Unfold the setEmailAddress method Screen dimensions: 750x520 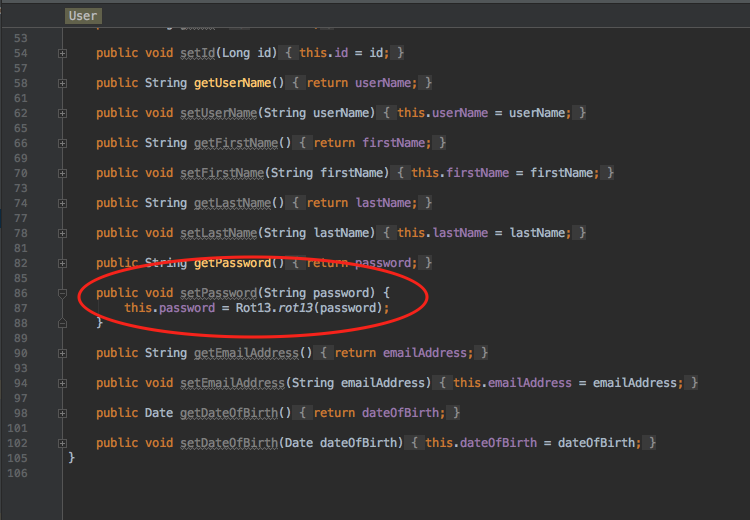pos(62,383)
